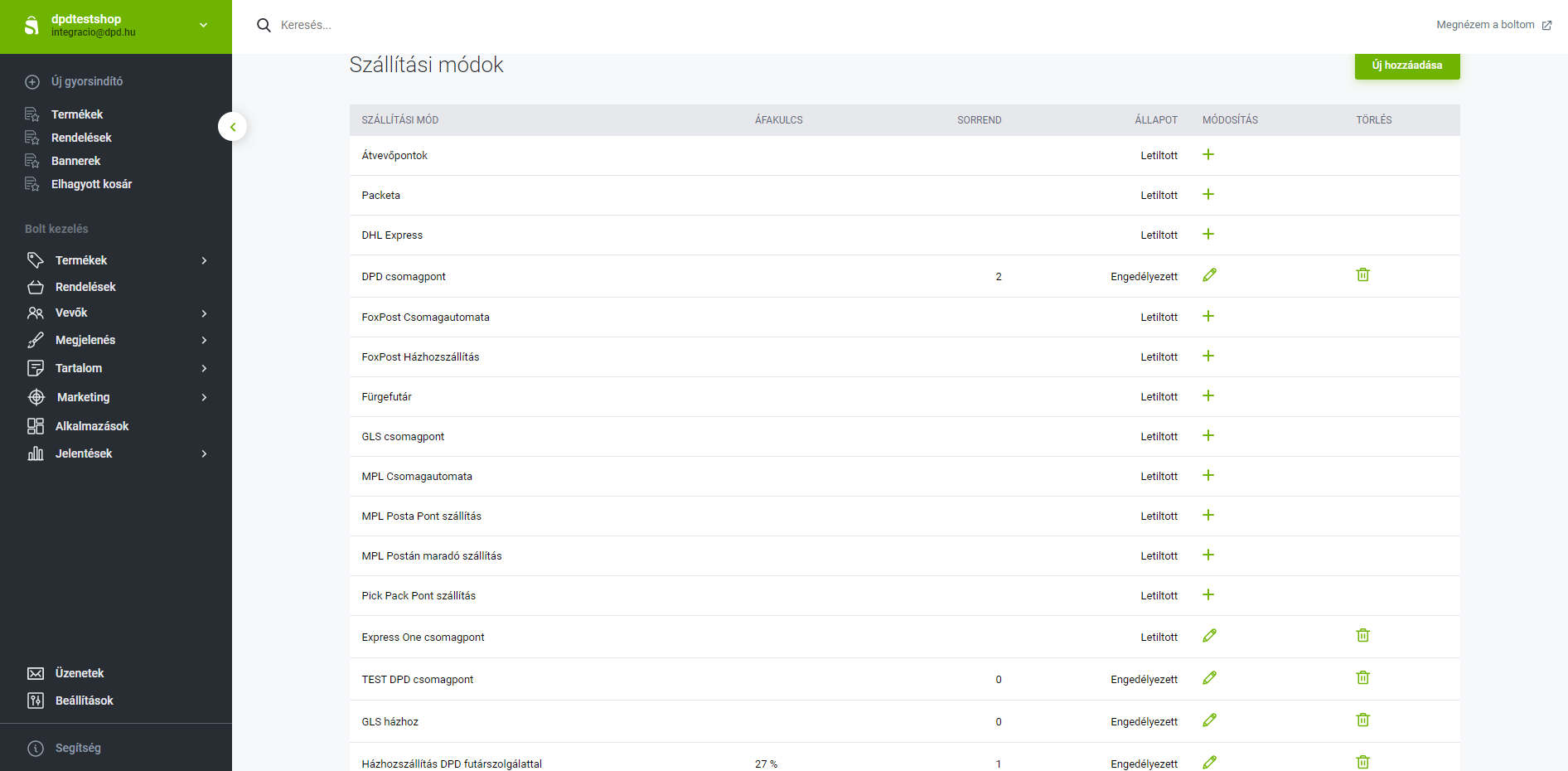Click Megnézem a boltom link
This screenshot has height=771, width=1568.
pyautogui.click(x=1493, y=25)
